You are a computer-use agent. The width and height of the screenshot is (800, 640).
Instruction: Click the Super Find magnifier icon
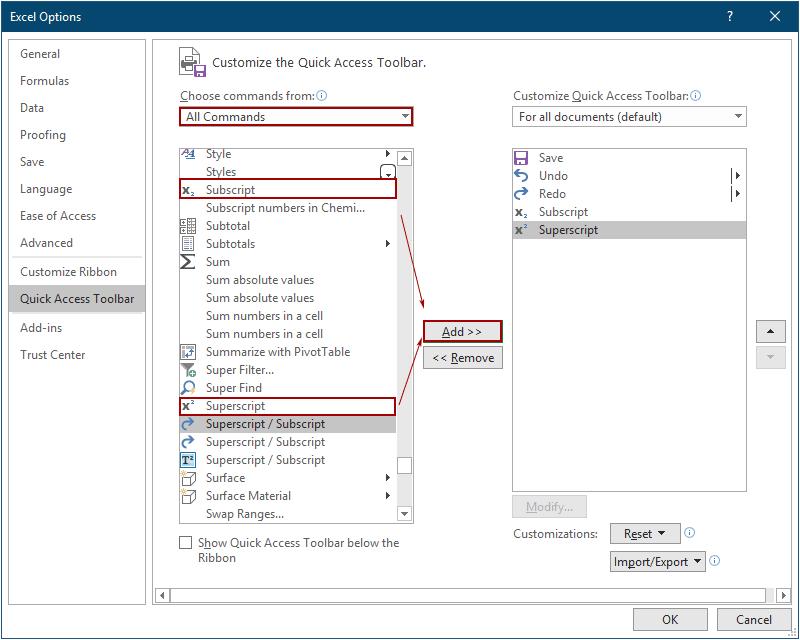point(187,388)
